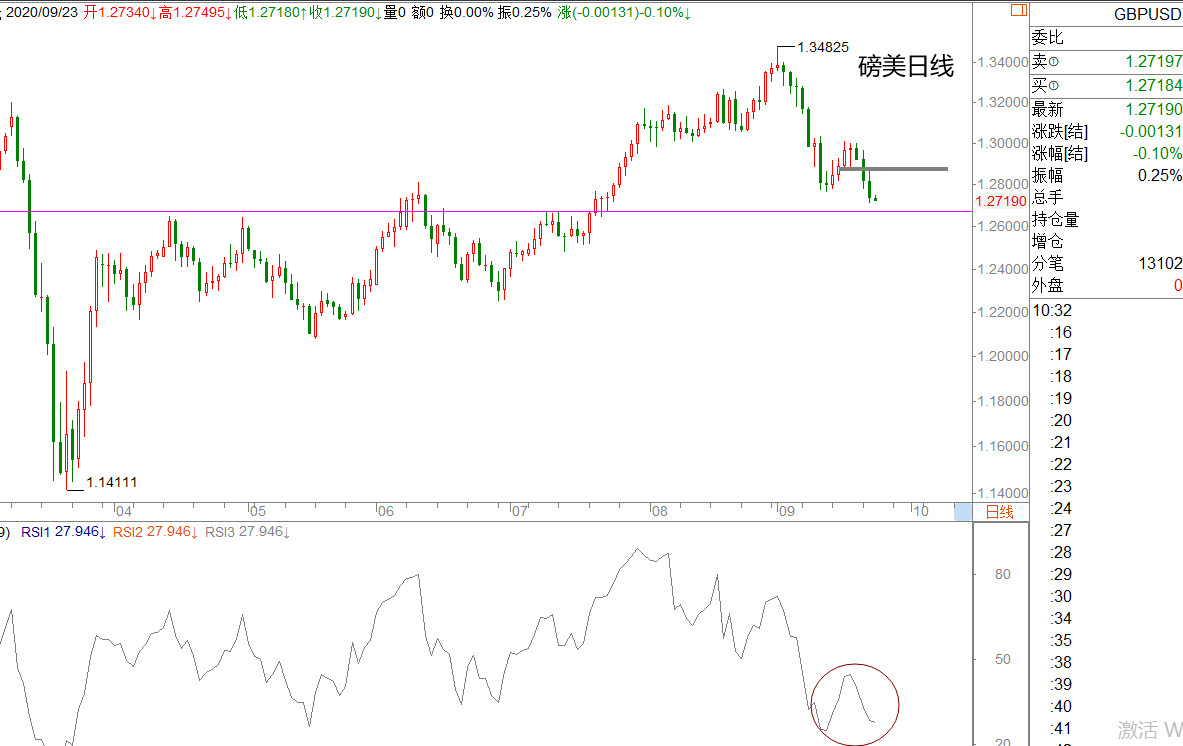Image resolution: width=1183 pixels, height=746 pixels.
Task: Click the 08 month marker on date axis
Action: 659,511
